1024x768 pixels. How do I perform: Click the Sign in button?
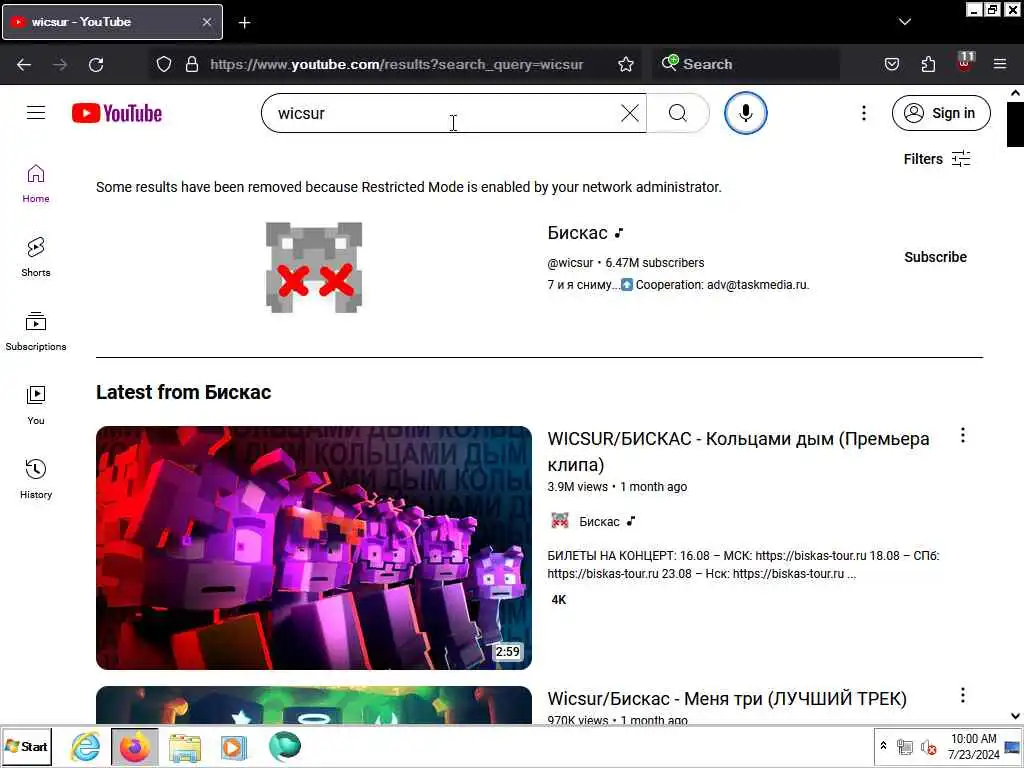pos(940,113)
